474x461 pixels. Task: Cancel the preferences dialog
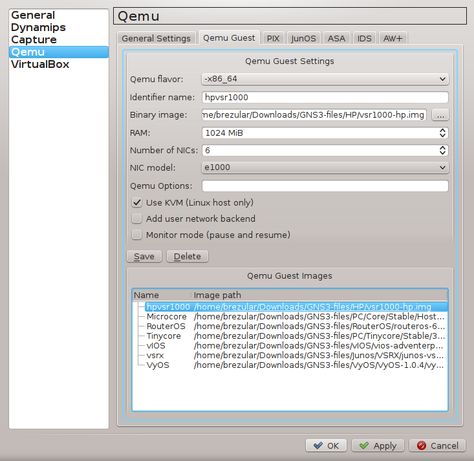tap(437, 446)
